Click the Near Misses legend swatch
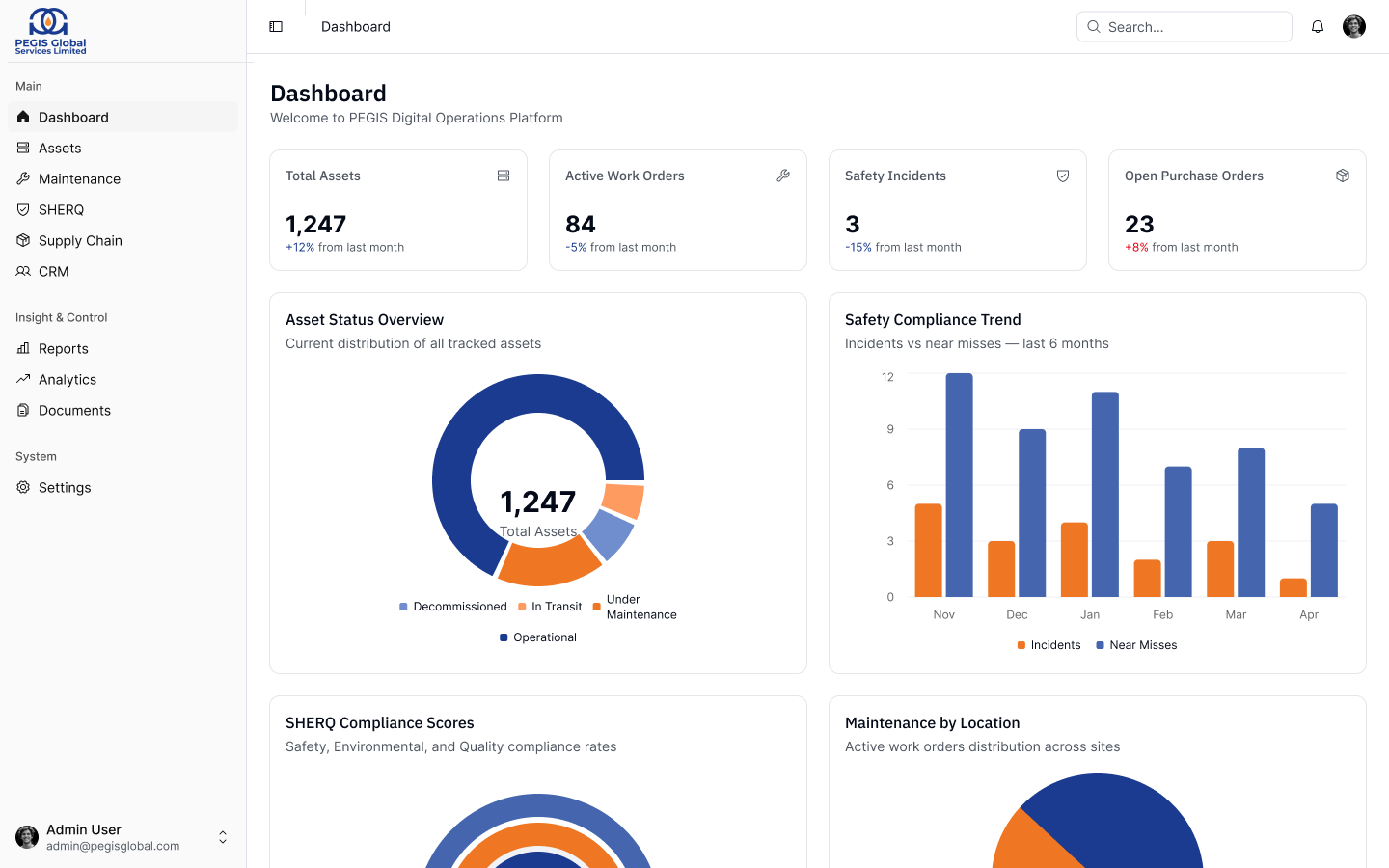The height and width of the screenshot is (868, 1389). point(1100,645)
